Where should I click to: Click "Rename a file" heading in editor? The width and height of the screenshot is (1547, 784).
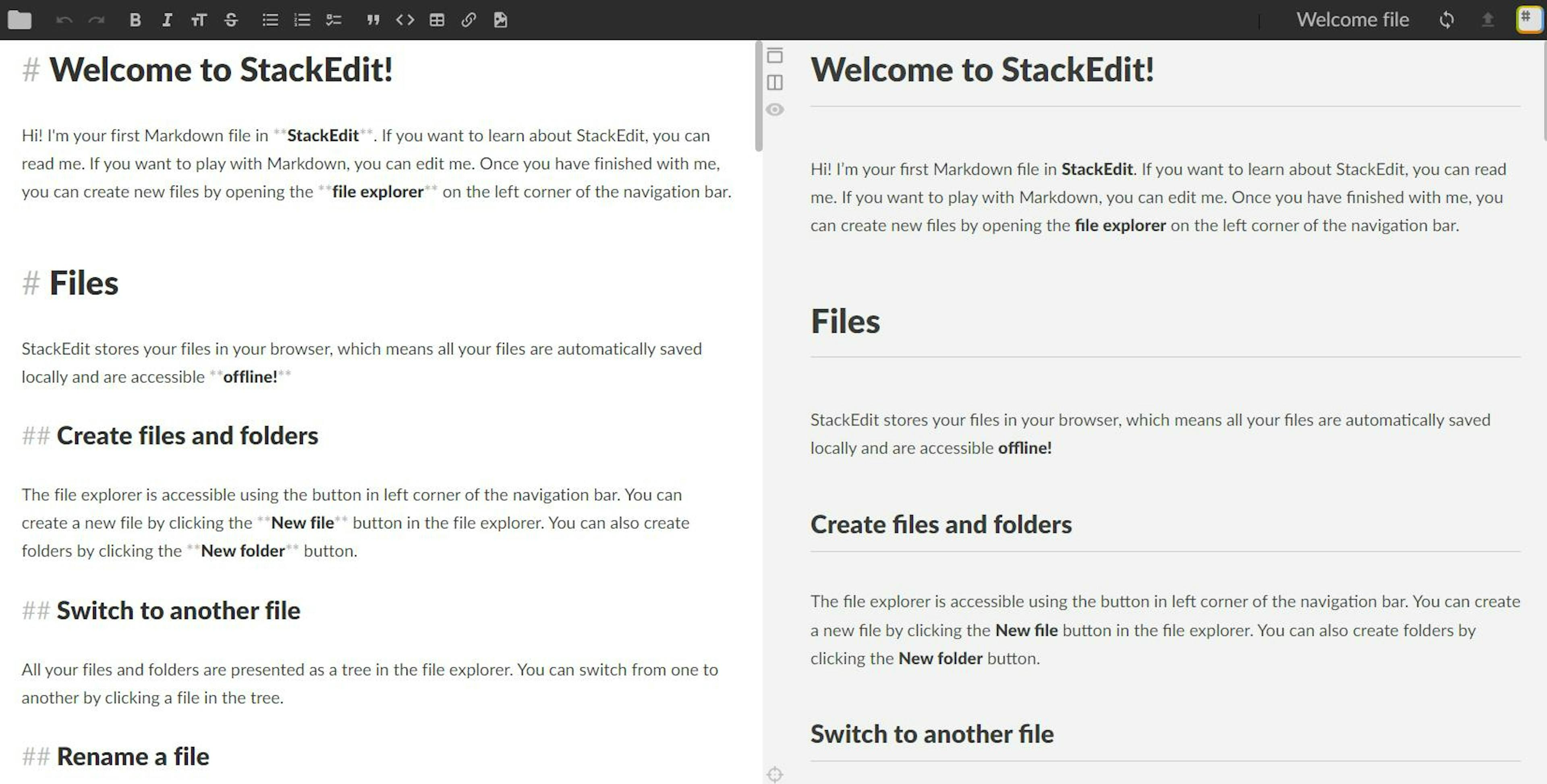pos(133,756)
